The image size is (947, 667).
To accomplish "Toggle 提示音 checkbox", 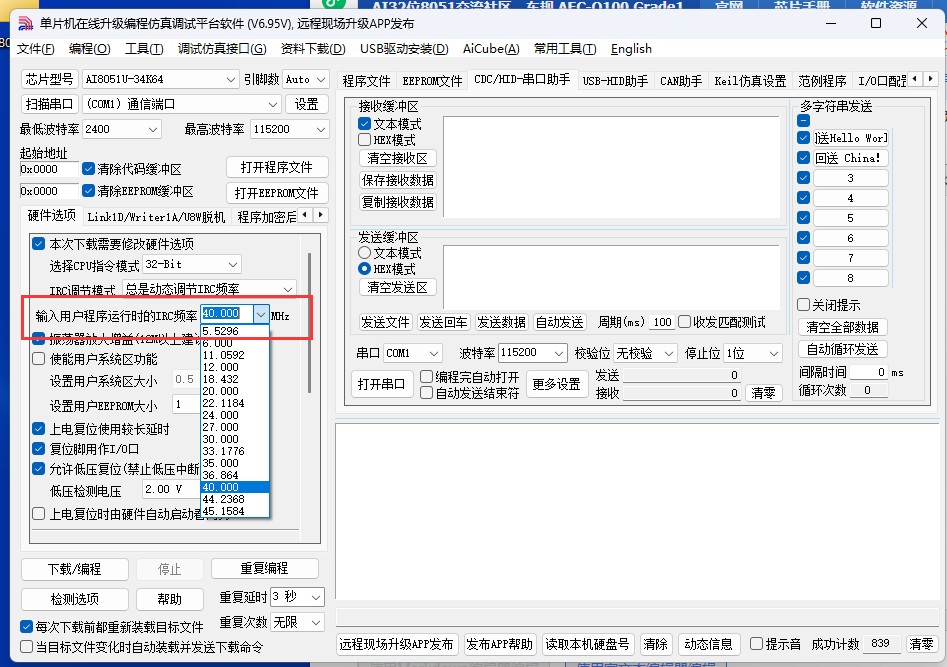I will tap(756, 643).
